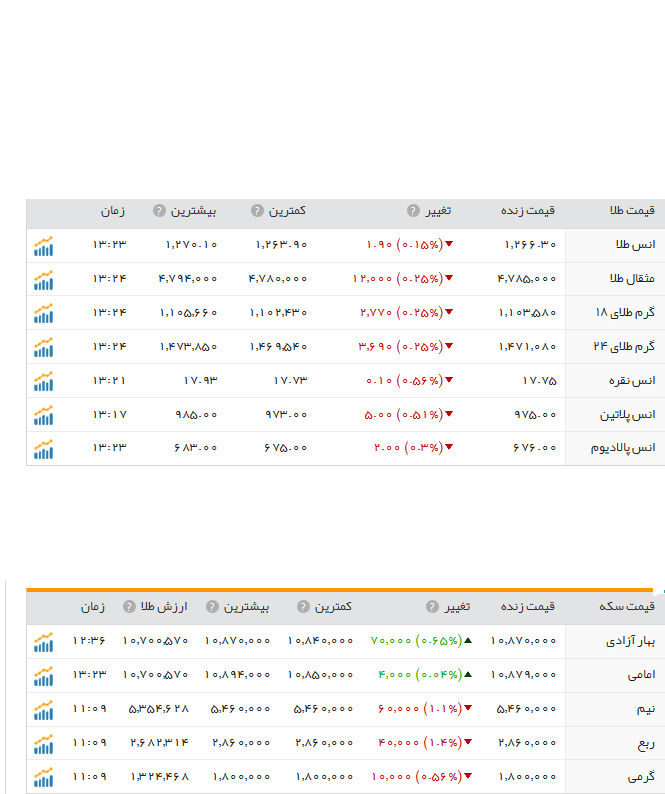
Task: Open chart icon for انس نقره row
Action: (44, 381)
